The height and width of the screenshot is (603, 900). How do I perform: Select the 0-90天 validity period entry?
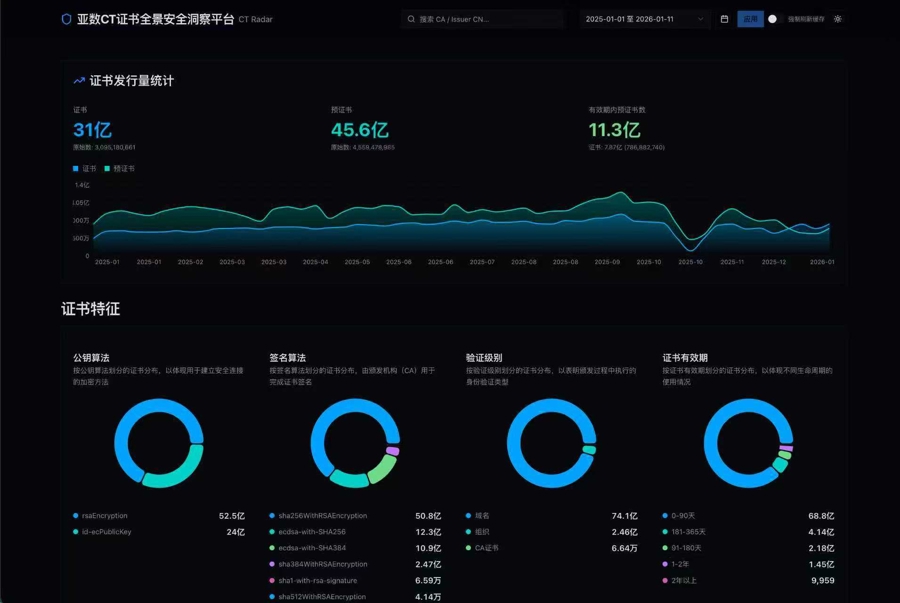686,516
